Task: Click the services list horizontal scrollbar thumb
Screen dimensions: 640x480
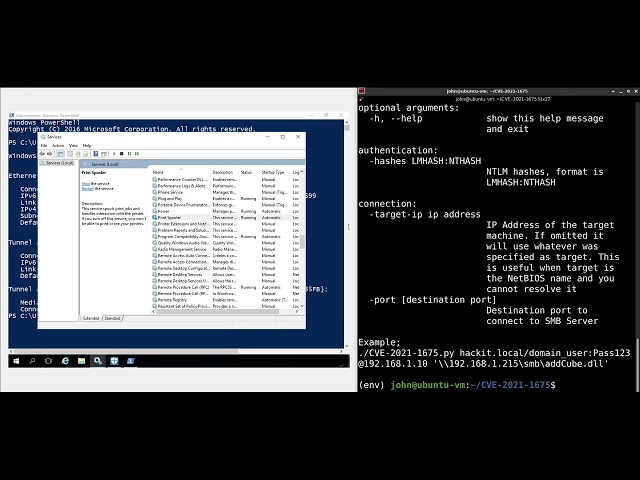Action: (x=218, y=311)
